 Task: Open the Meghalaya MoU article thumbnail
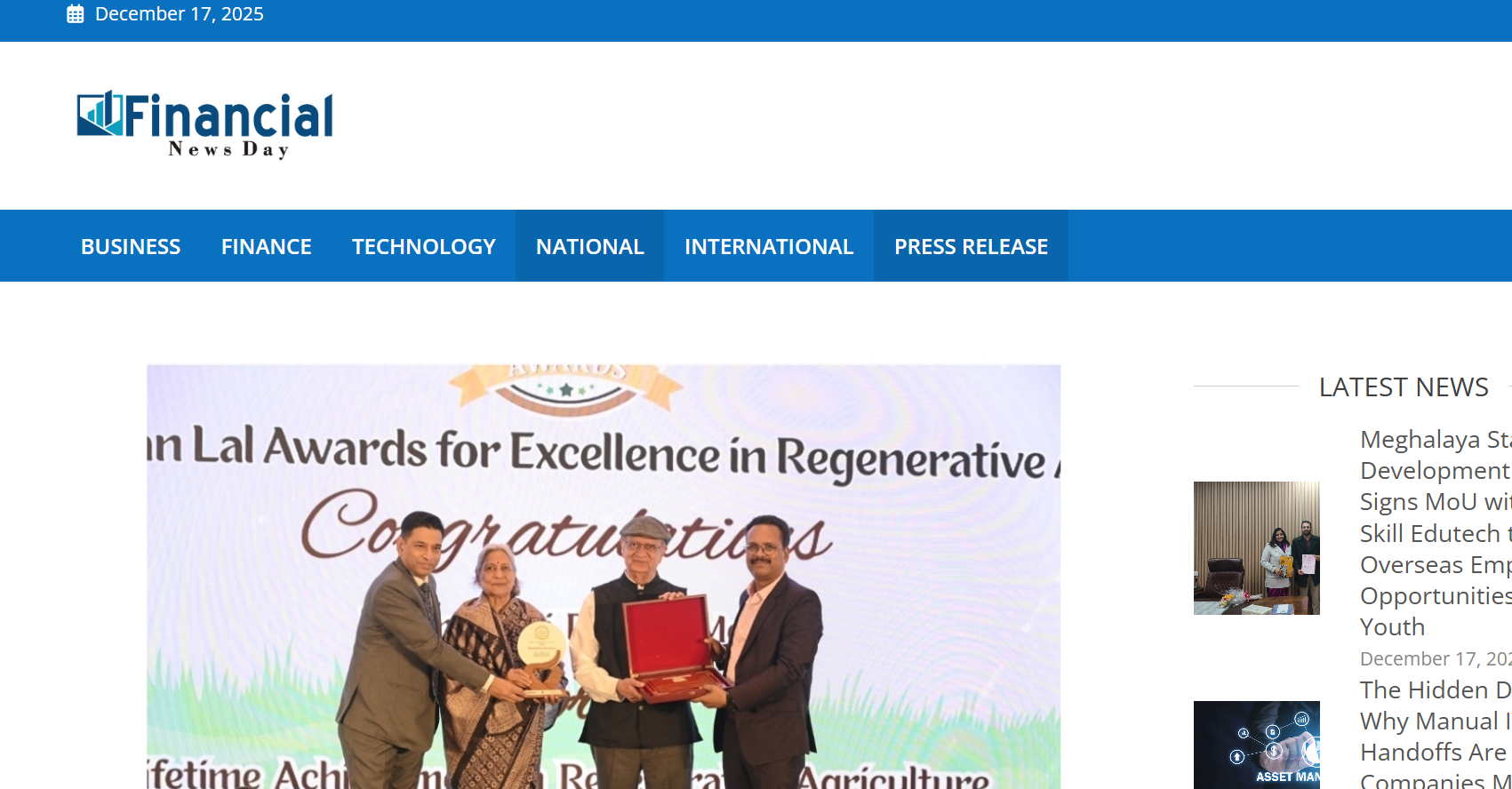tap(1256, 548)
